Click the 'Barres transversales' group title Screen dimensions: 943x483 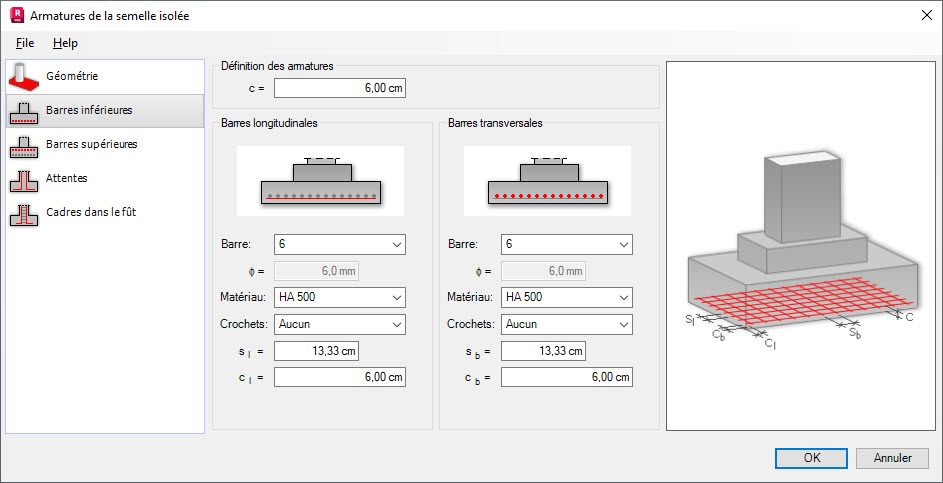[496, 123]
